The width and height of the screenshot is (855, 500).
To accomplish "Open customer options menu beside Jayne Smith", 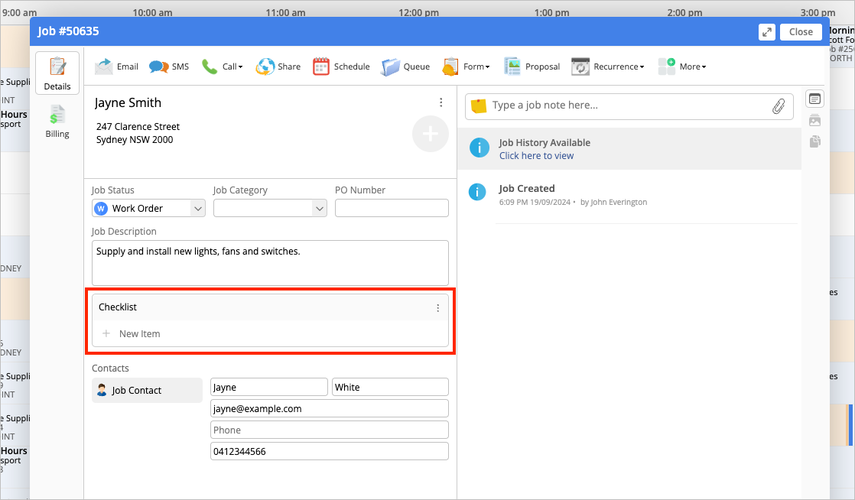I will 441,103.
